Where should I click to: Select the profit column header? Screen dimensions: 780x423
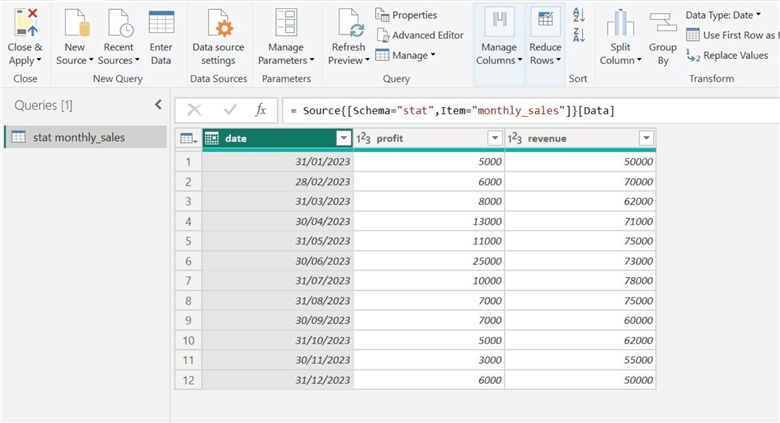(x=420, y=139)
